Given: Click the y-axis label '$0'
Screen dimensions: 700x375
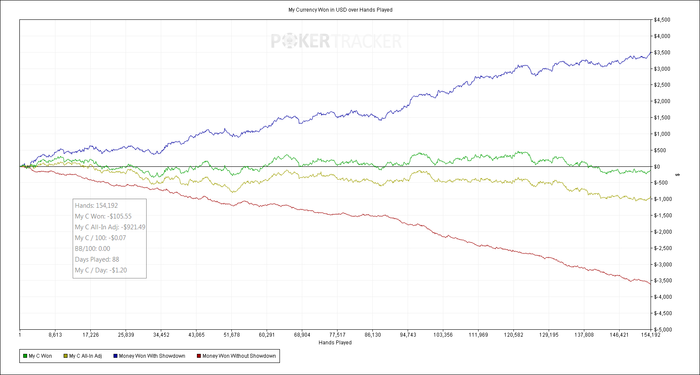Looking at the screenshot, I should [657, 167].
